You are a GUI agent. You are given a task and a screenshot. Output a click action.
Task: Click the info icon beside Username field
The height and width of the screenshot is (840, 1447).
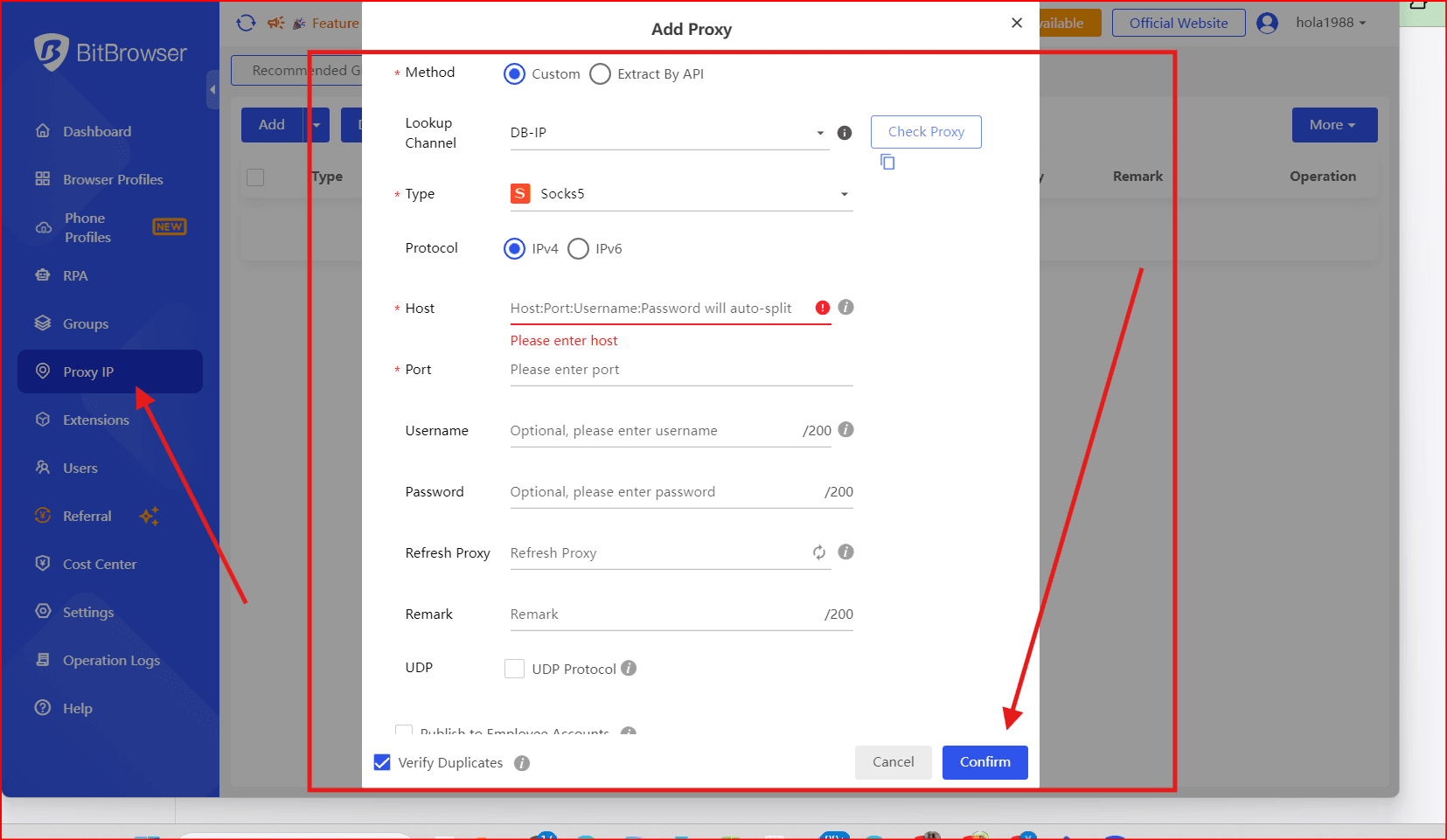click(x=845, y=430)
